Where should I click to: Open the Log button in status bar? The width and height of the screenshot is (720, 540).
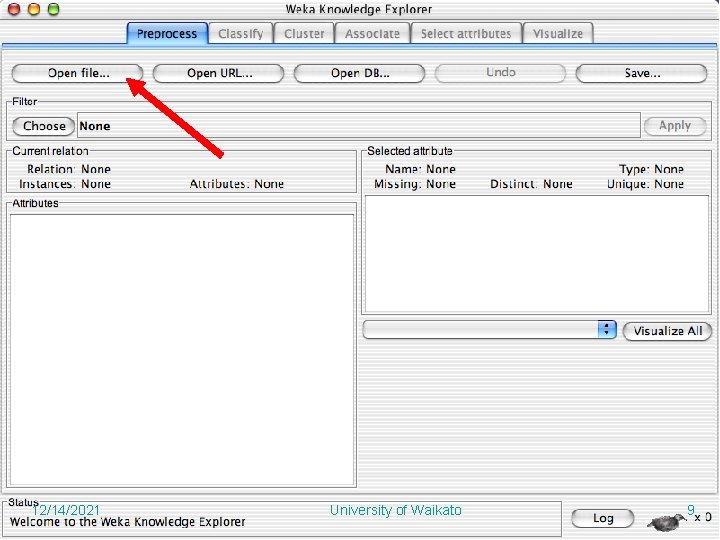(603, 518)
